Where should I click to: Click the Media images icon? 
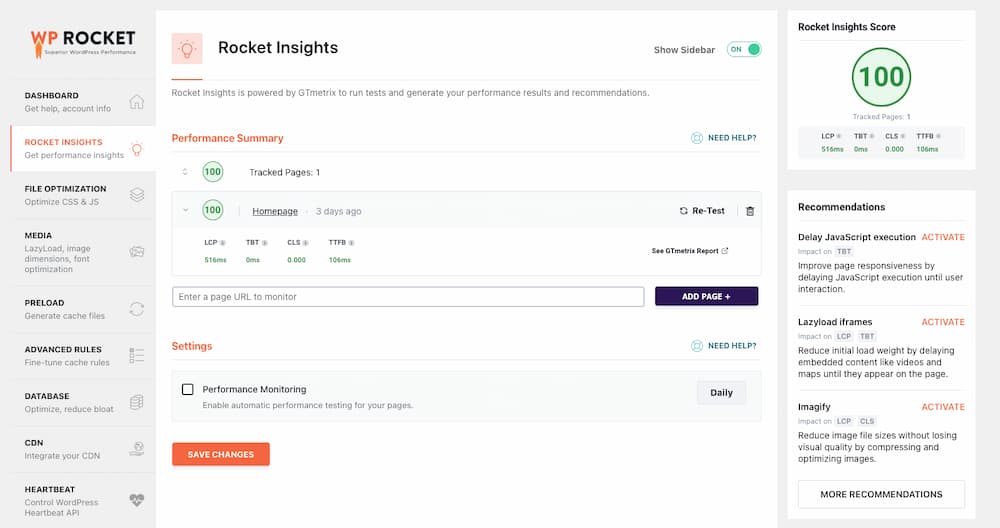click(x=136, y=251)
